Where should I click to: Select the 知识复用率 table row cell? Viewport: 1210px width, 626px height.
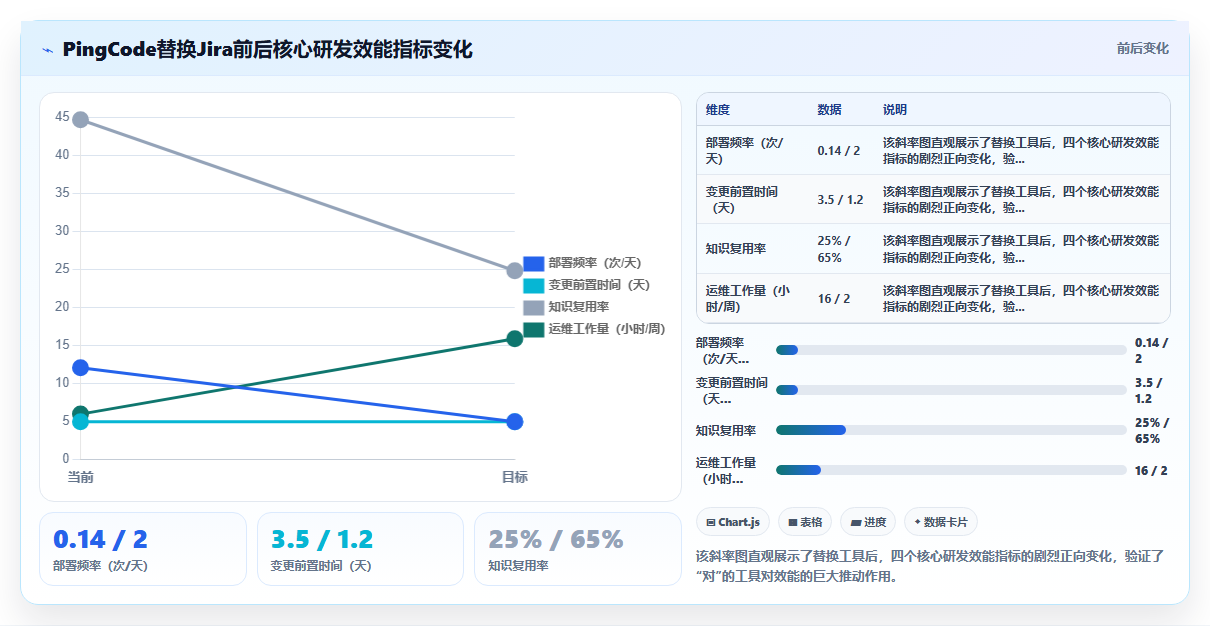point(752,249)
